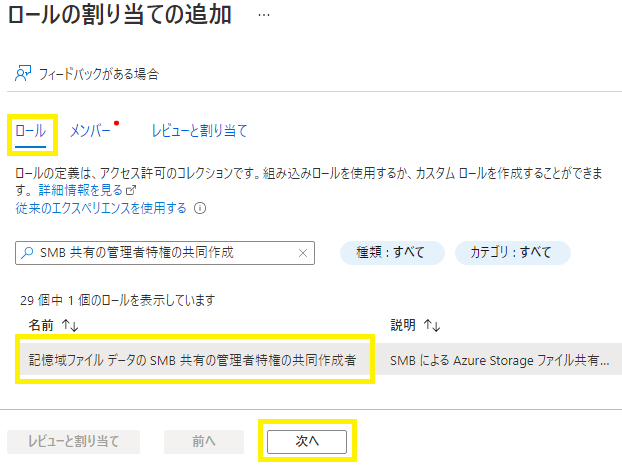Click the magnifier icon in search box
The width and height of the screenshot is (622, 471).
click(27, 252)
